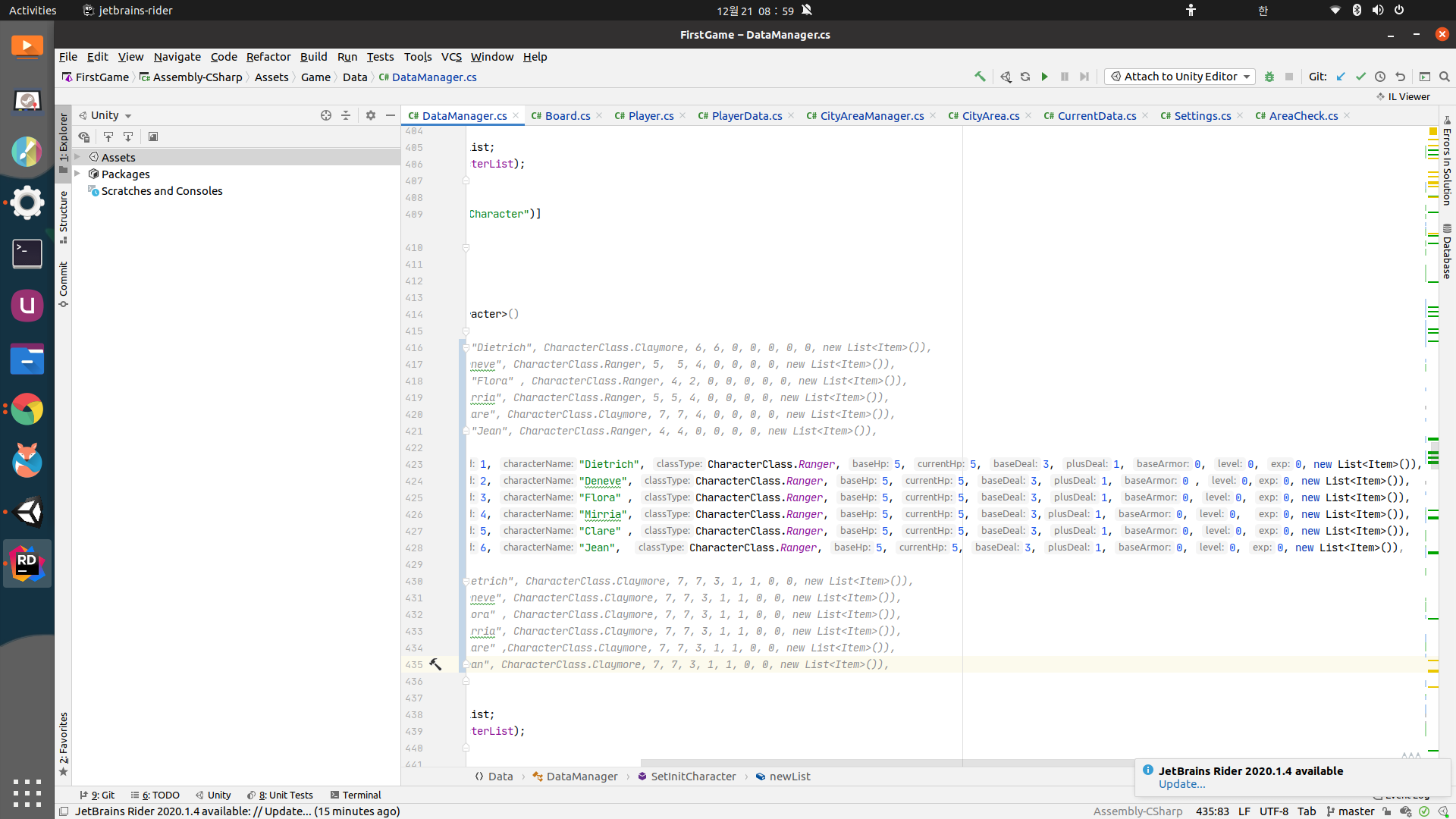Screen dimensions: 1456x819
Task: Open Explorer panel settings gear
Action: 371,115
